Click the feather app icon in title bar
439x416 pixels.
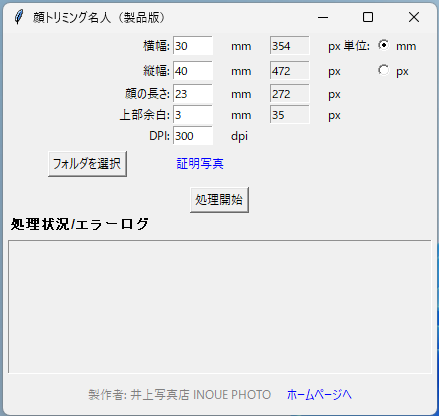pos(19,17)
